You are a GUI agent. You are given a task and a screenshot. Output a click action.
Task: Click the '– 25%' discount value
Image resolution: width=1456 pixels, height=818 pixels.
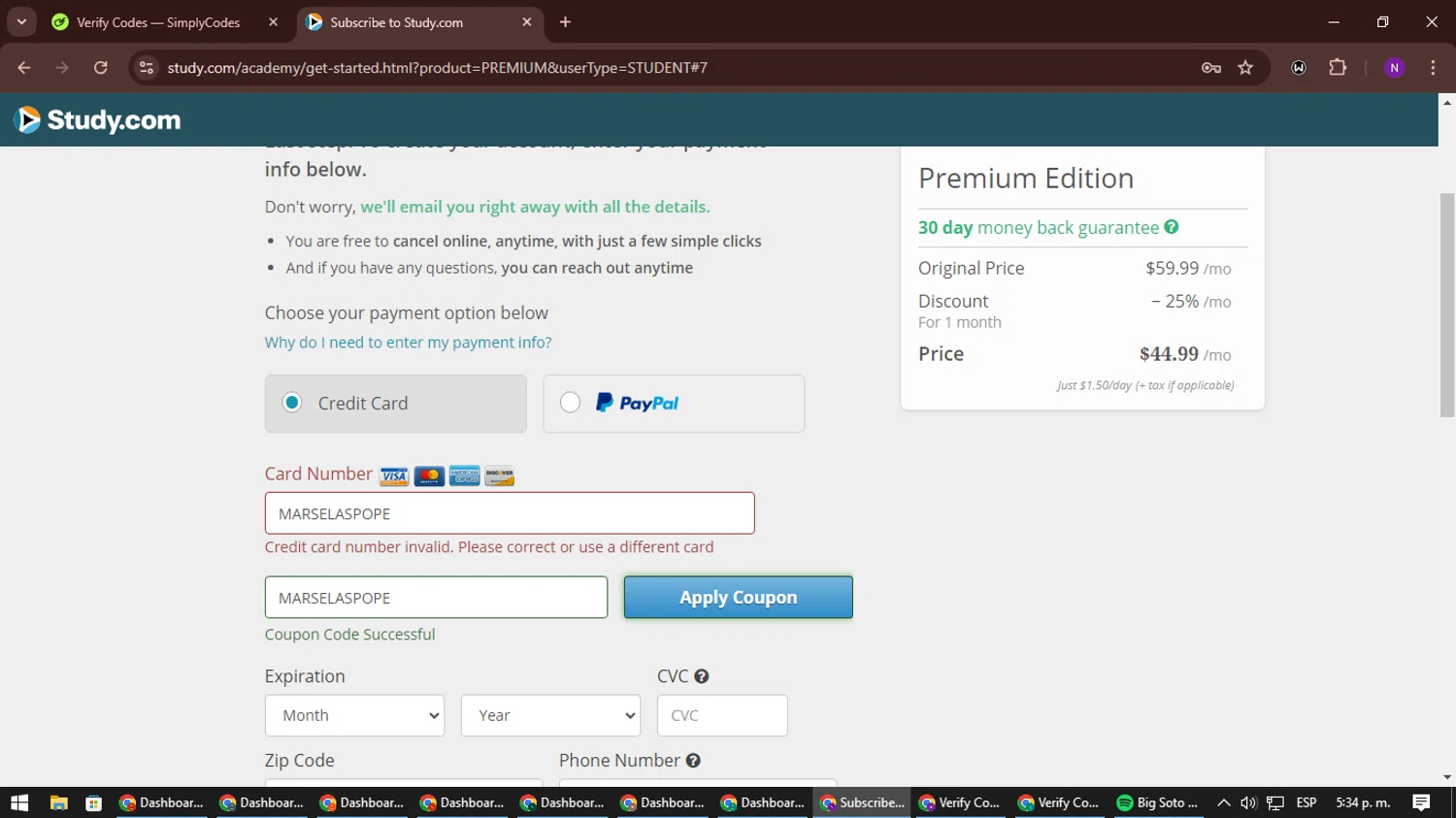(1175, 302)
